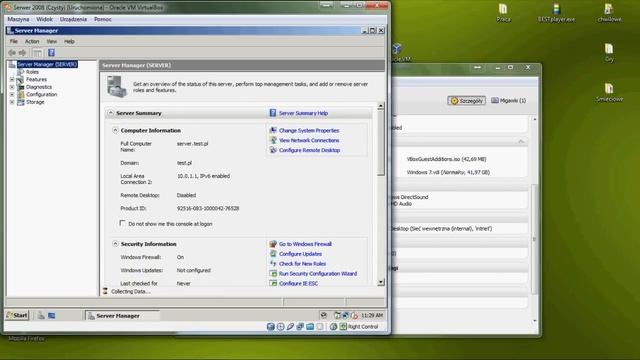The width and height of the screenshot is (640, 360).
Task: Check 'Do not show me this console at logon'
Action: point(122,223)
